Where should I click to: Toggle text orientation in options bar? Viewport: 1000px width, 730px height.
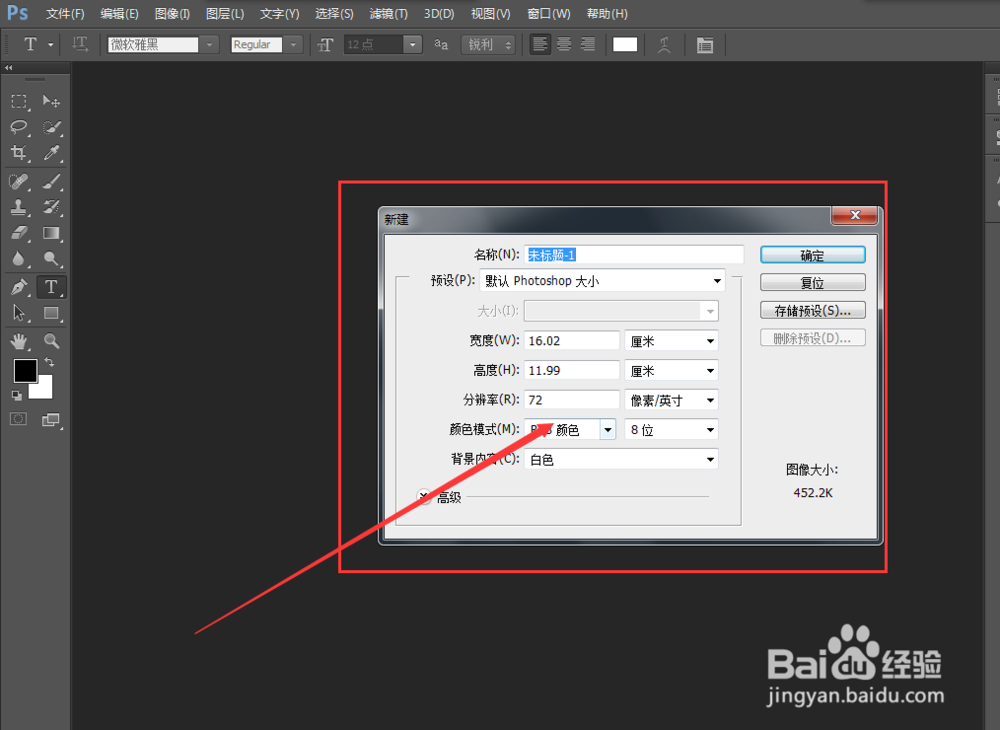pyautogui.click(x=80, y=44)
